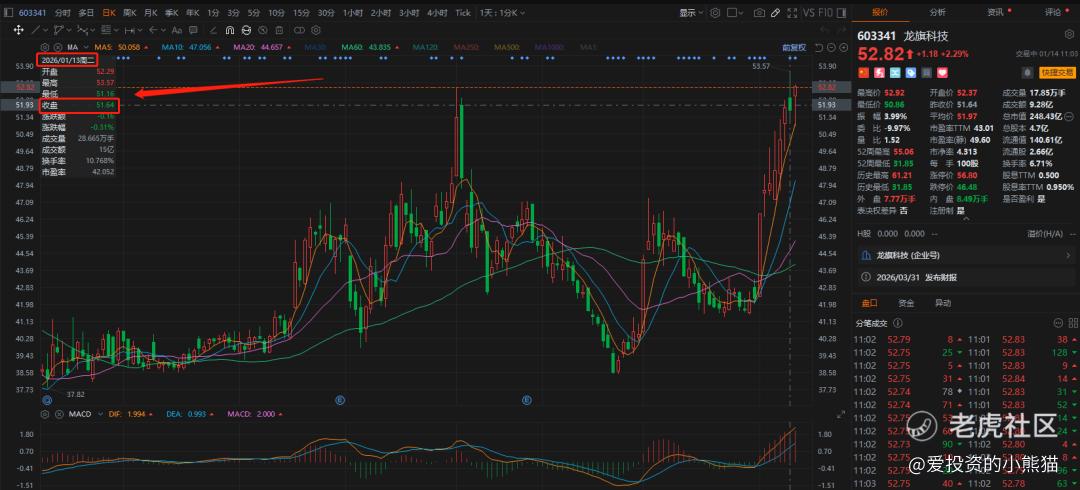Choose the trend line drawing tool
Screen dimensions: 1080x490
pyautogui.click(x=37, y=30)
